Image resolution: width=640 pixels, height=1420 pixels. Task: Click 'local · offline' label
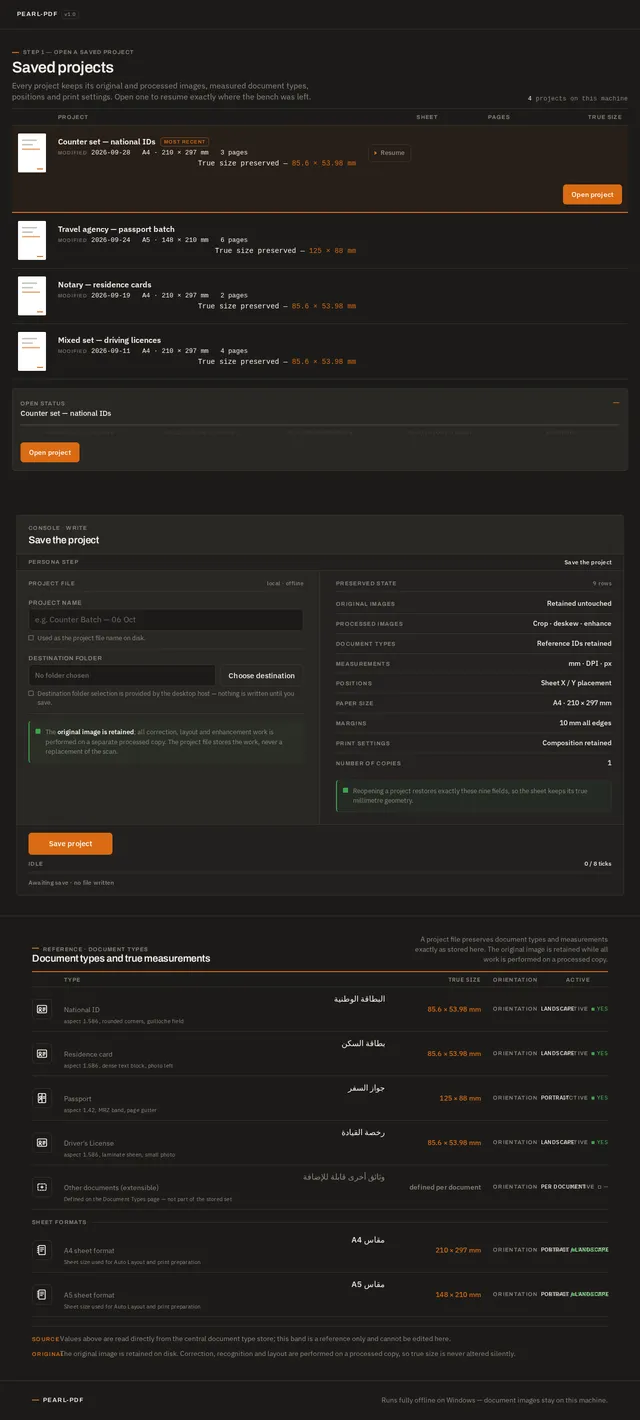point(285,583)
